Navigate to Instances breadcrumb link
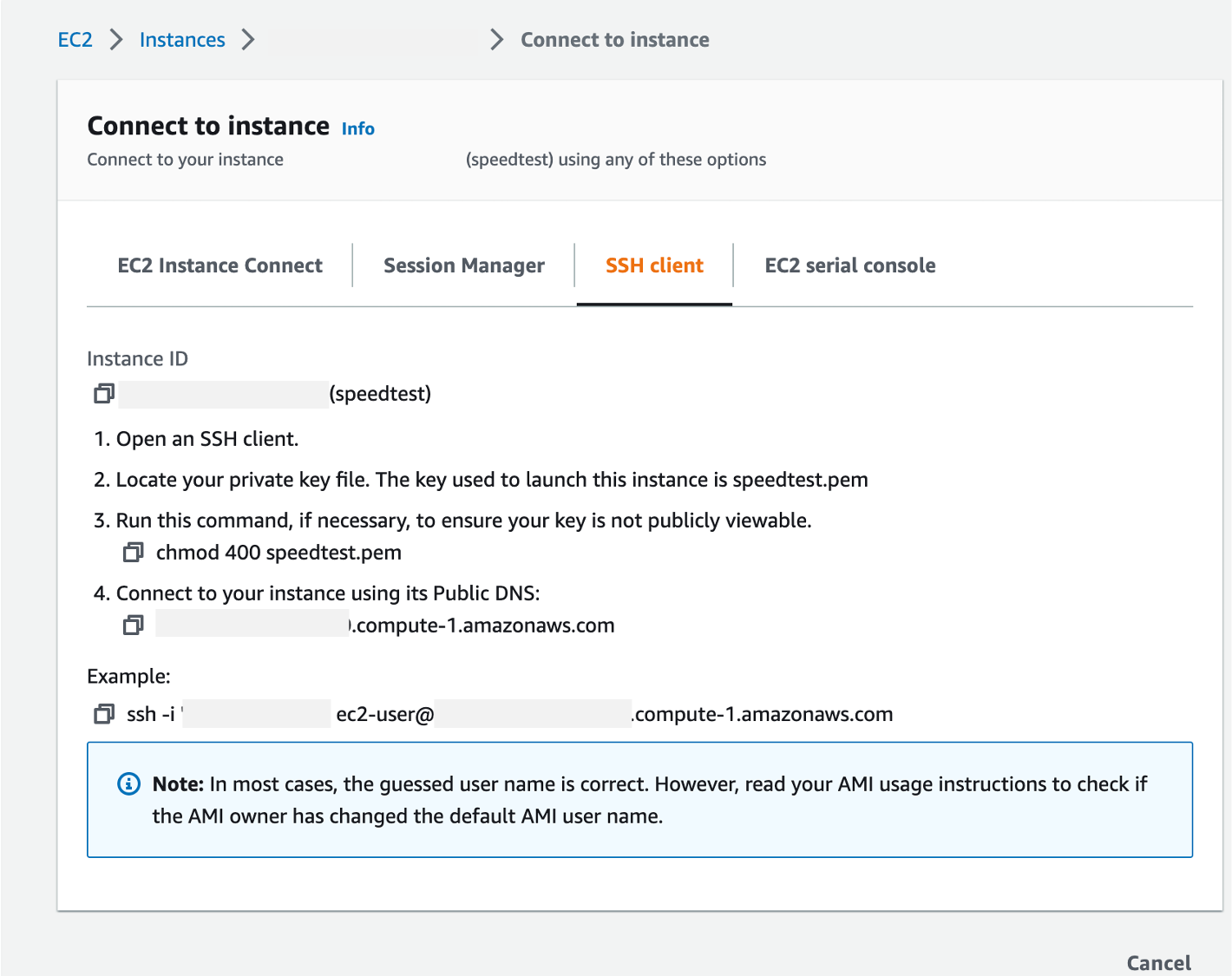The height and width of the screenshot is (976, 1232). pos(182,40)
